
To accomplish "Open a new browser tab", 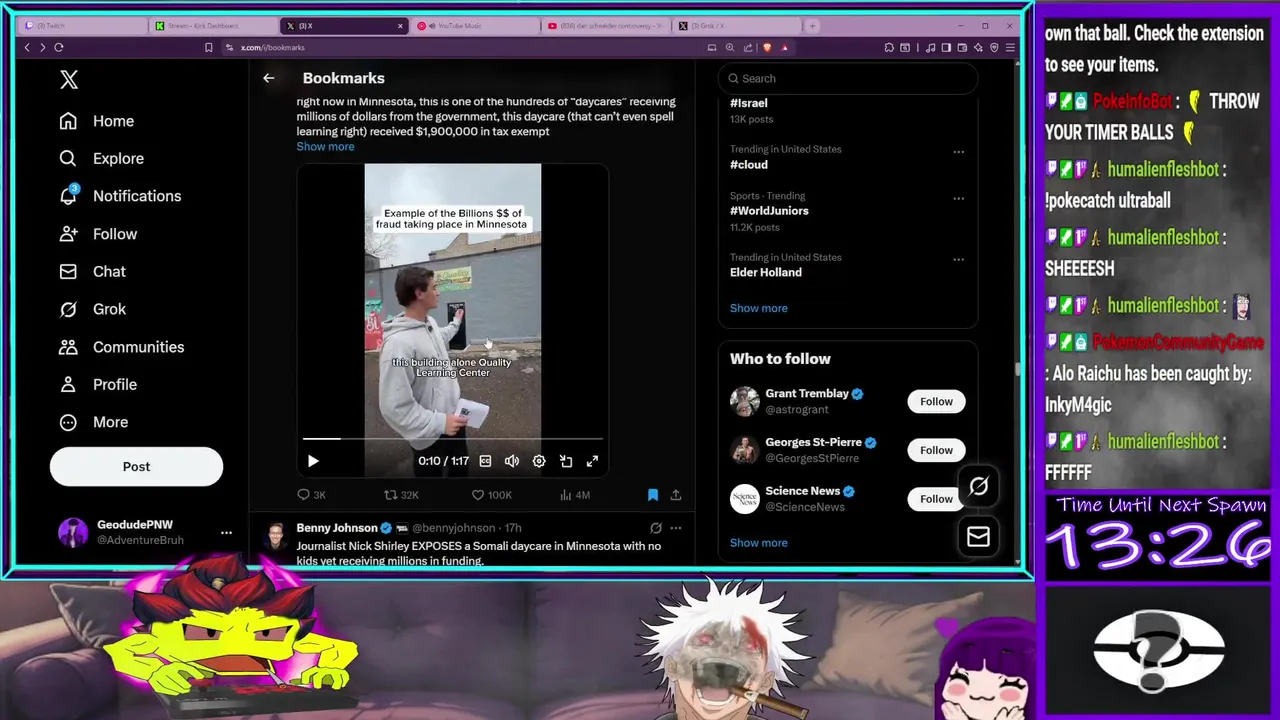I will (812, 26).
